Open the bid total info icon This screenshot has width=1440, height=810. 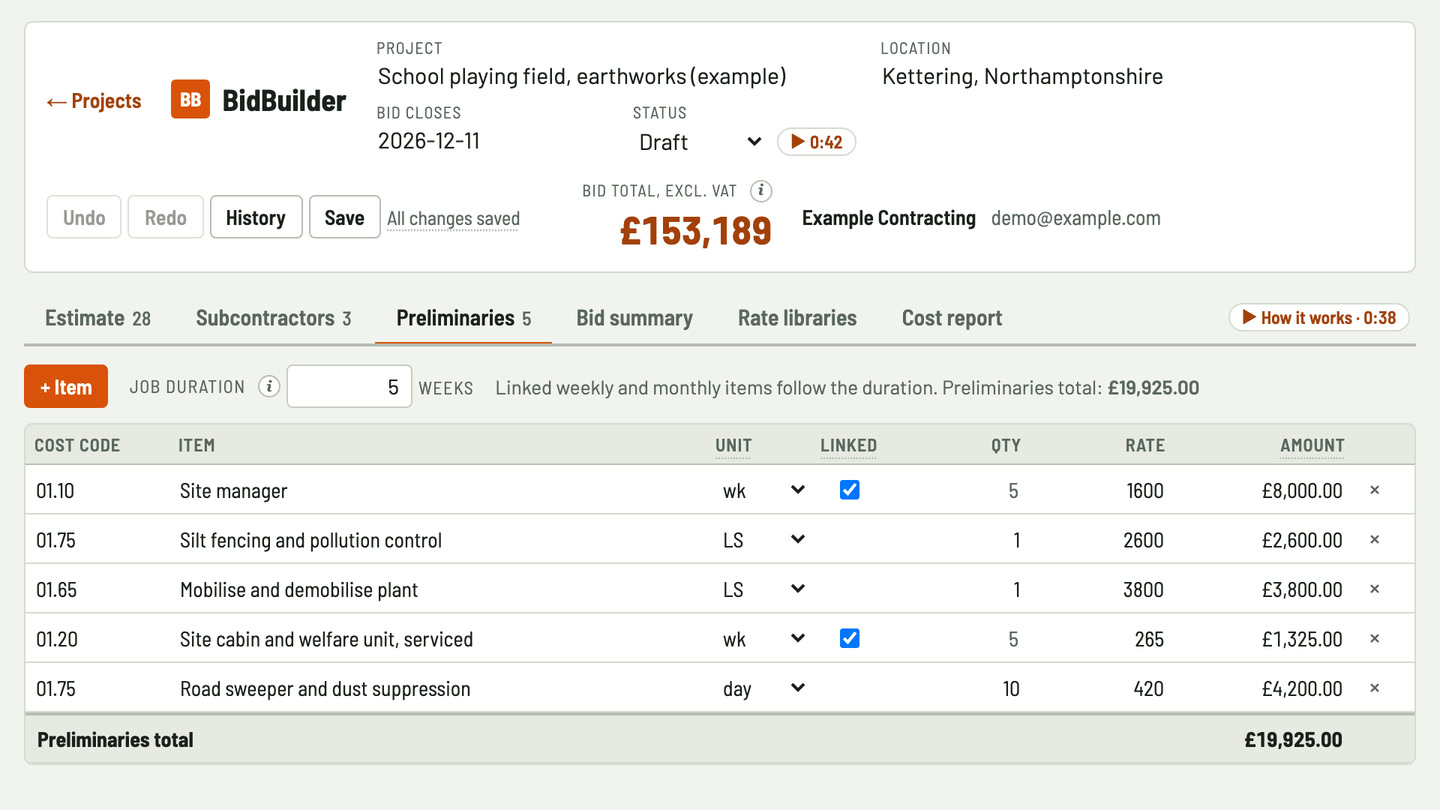pos(761,190)
